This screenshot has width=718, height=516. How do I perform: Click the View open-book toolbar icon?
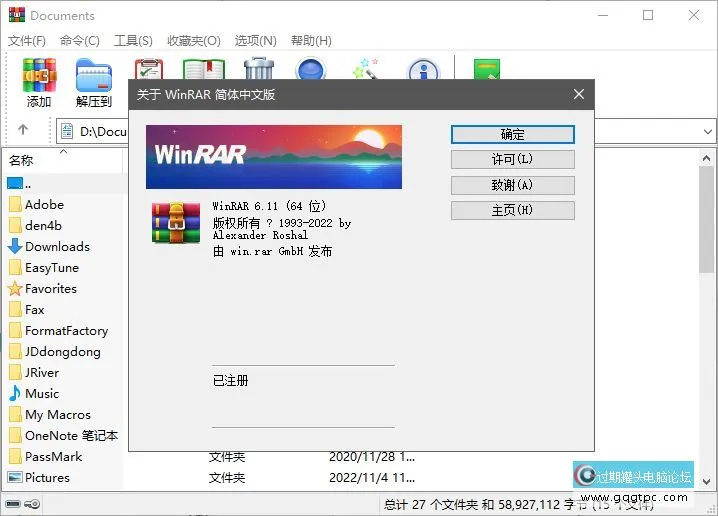(x=204, y=69)
